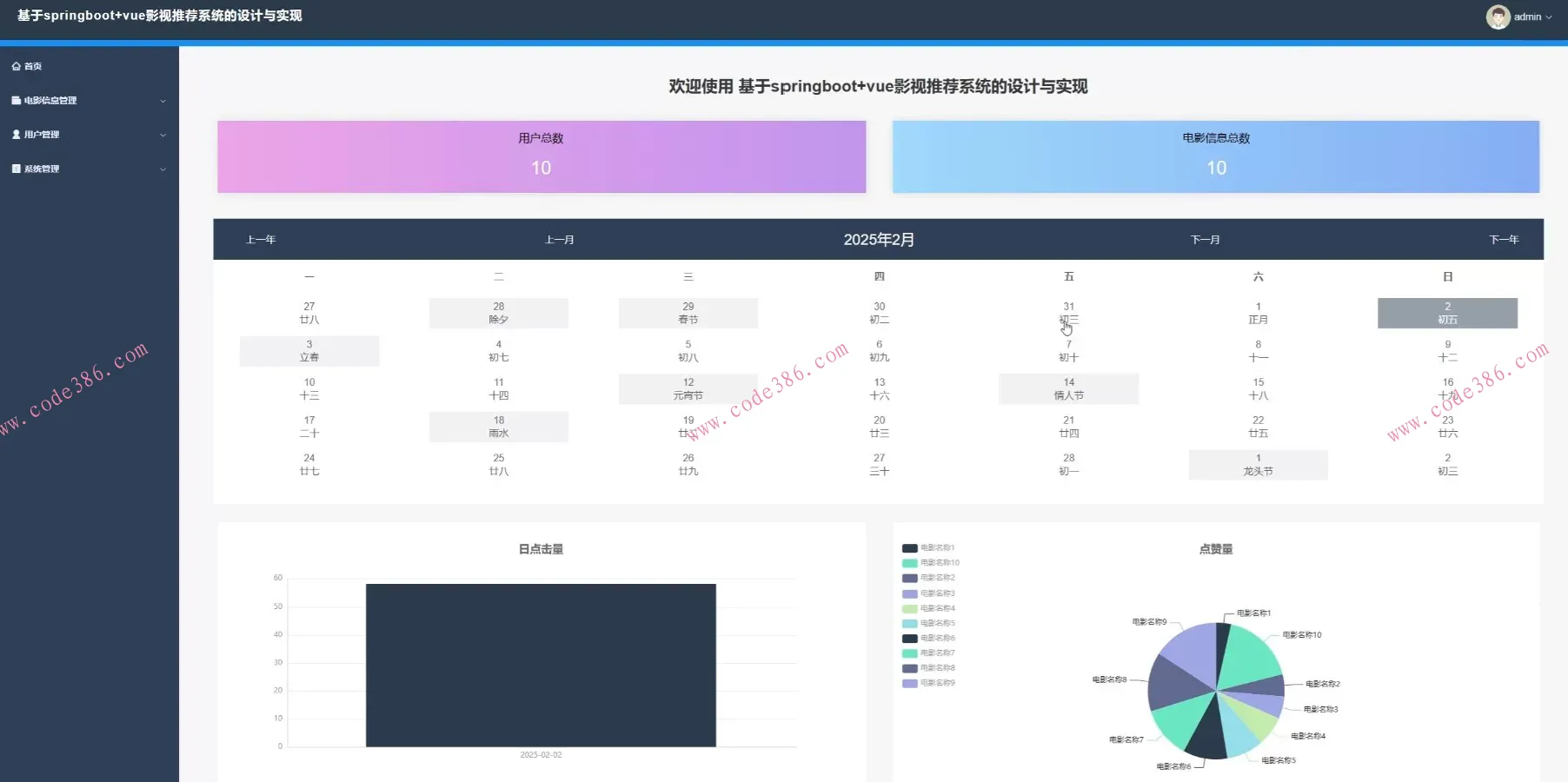Select the date 3 立春
1568x782 pixels.
309,351
